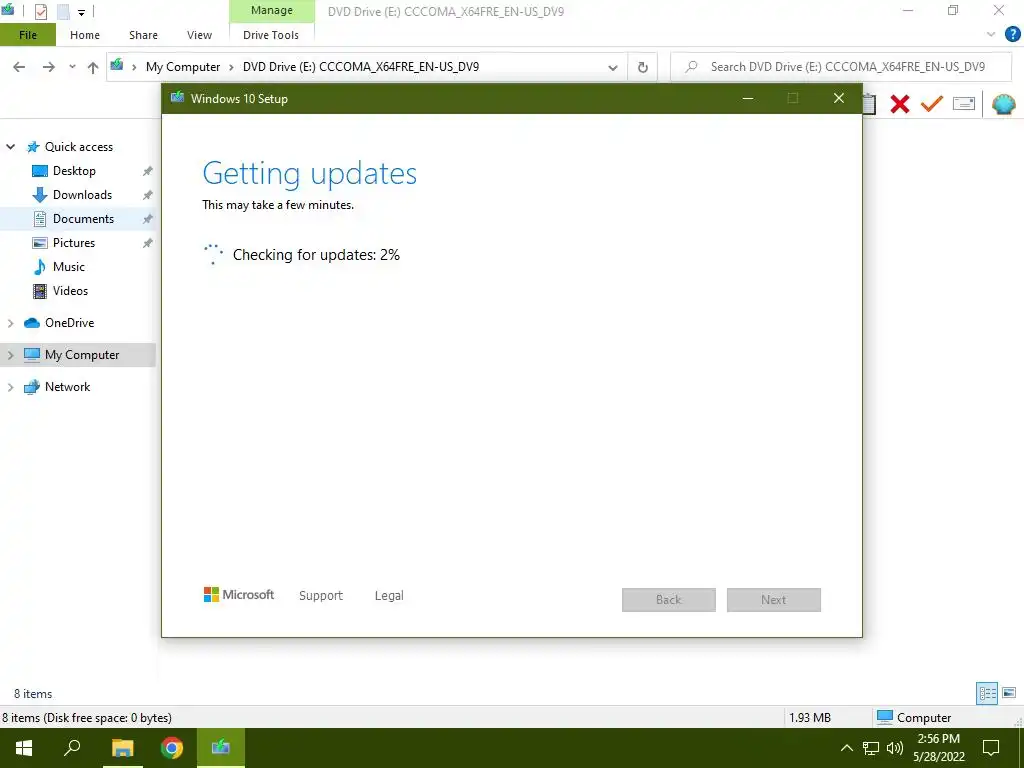
Task: Open the Windows Start menu
Action: [x=24, y=748]
